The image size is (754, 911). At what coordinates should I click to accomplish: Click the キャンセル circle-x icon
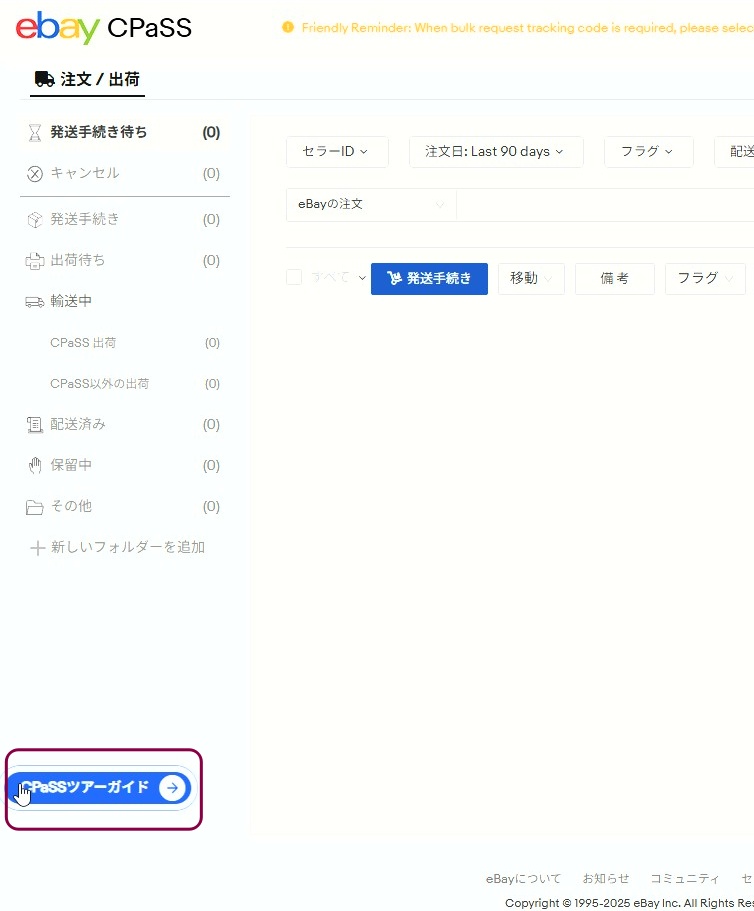[35, 174]
